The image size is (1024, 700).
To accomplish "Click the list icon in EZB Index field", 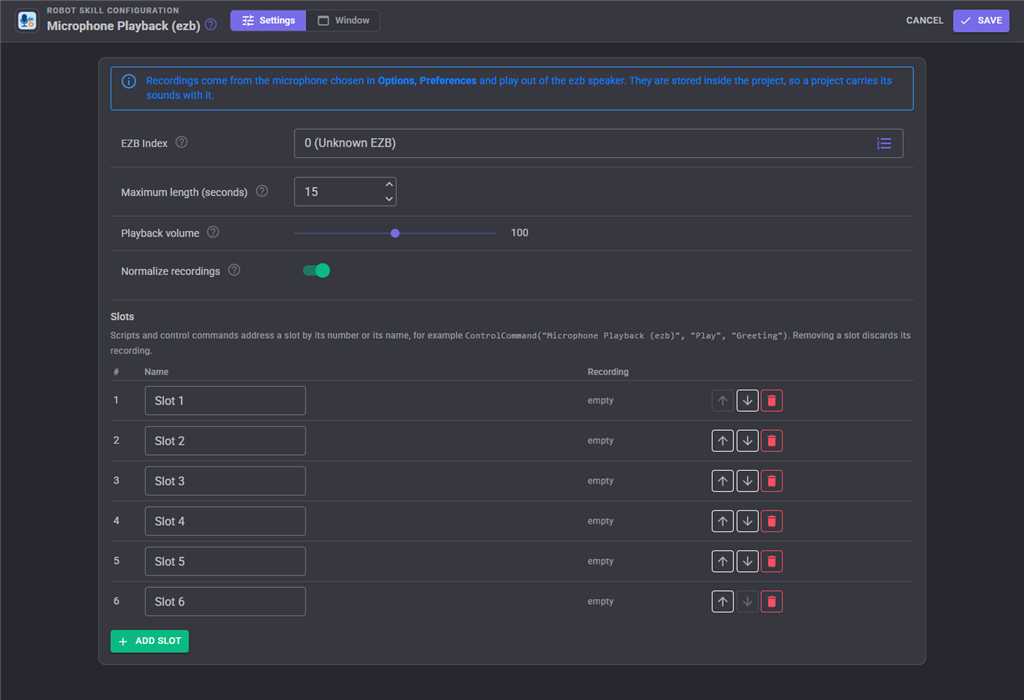I will 884,143.
